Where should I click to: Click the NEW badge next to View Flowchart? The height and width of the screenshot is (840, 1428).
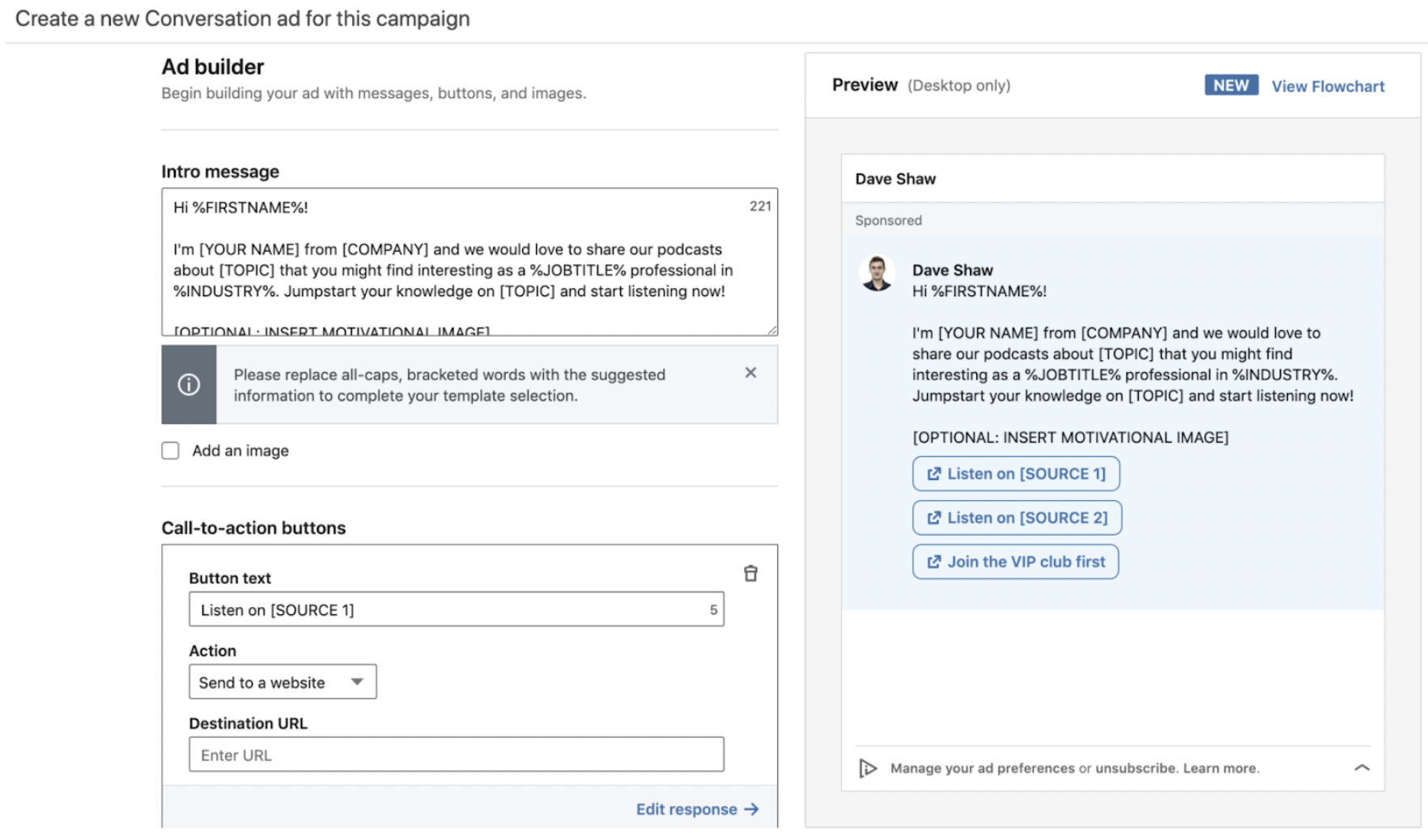pyautogui.click(x=1230, y=85)
